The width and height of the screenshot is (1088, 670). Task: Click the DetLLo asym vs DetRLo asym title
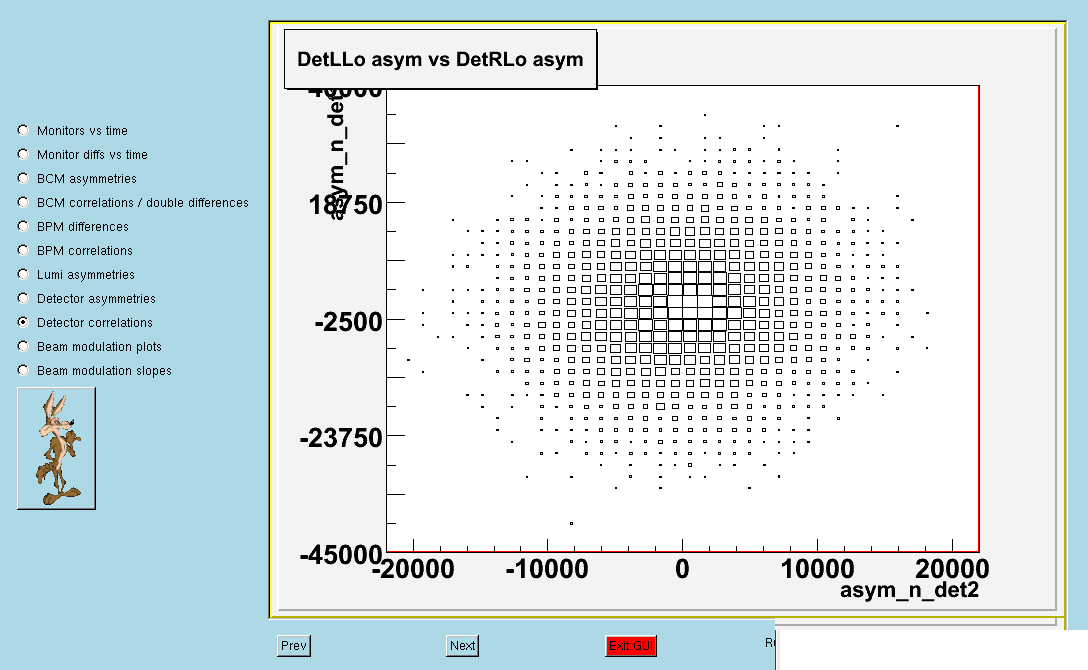point(440,59)
